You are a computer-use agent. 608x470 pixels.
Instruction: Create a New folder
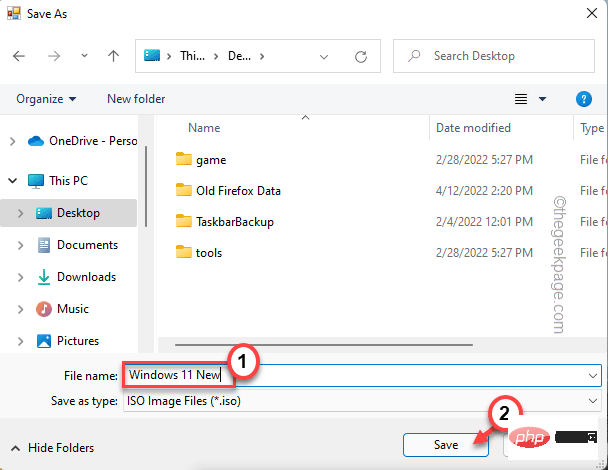pos(136,99)
